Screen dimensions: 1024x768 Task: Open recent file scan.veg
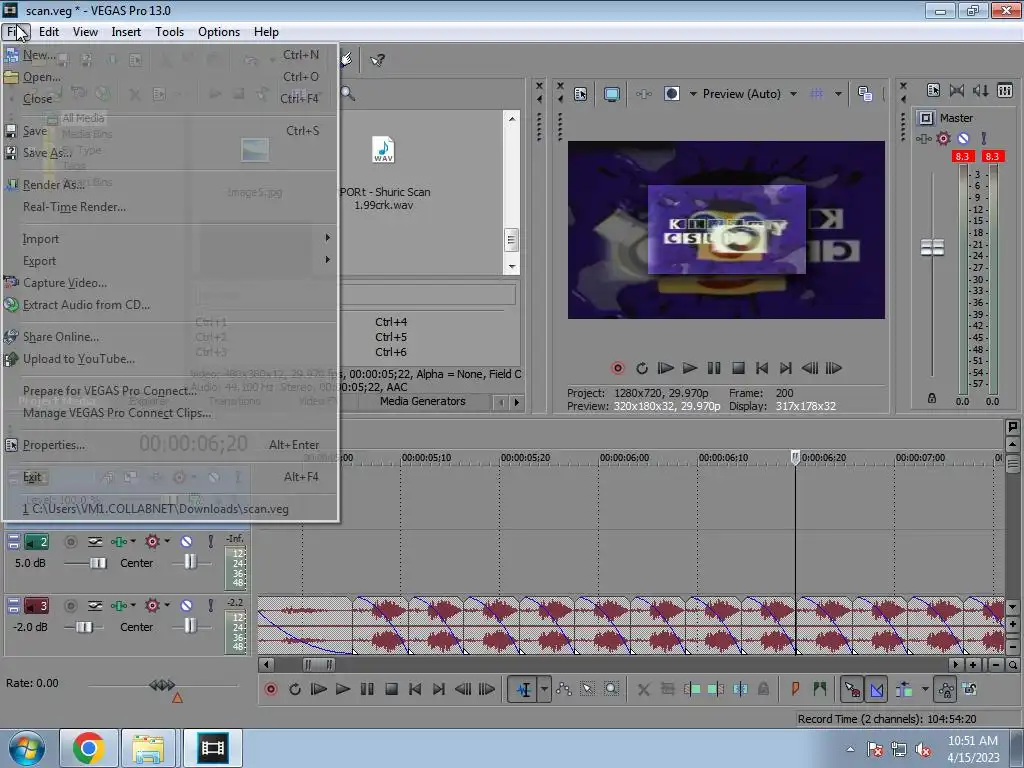170,509
